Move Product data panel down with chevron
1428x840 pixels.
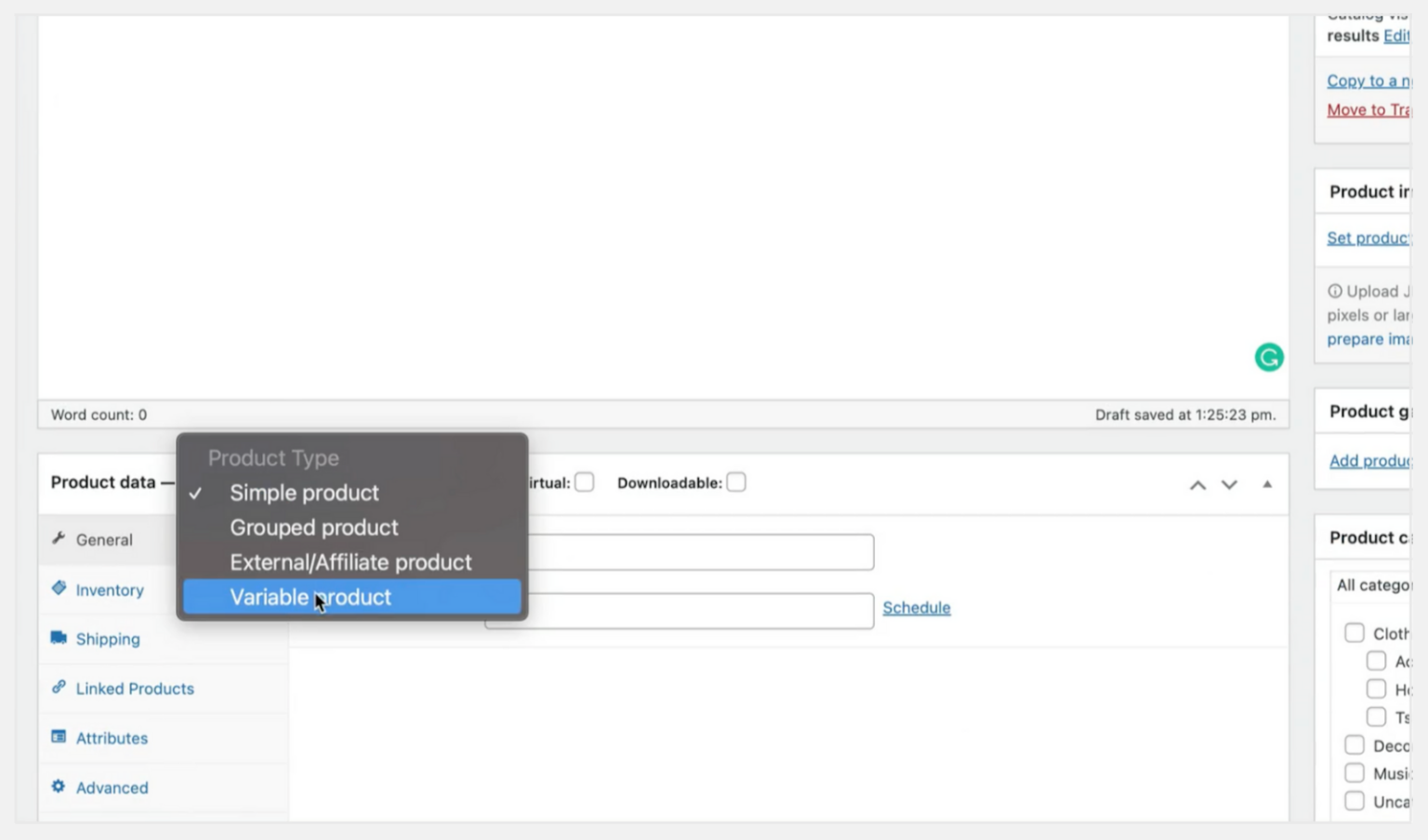(x=1229, y=484)
